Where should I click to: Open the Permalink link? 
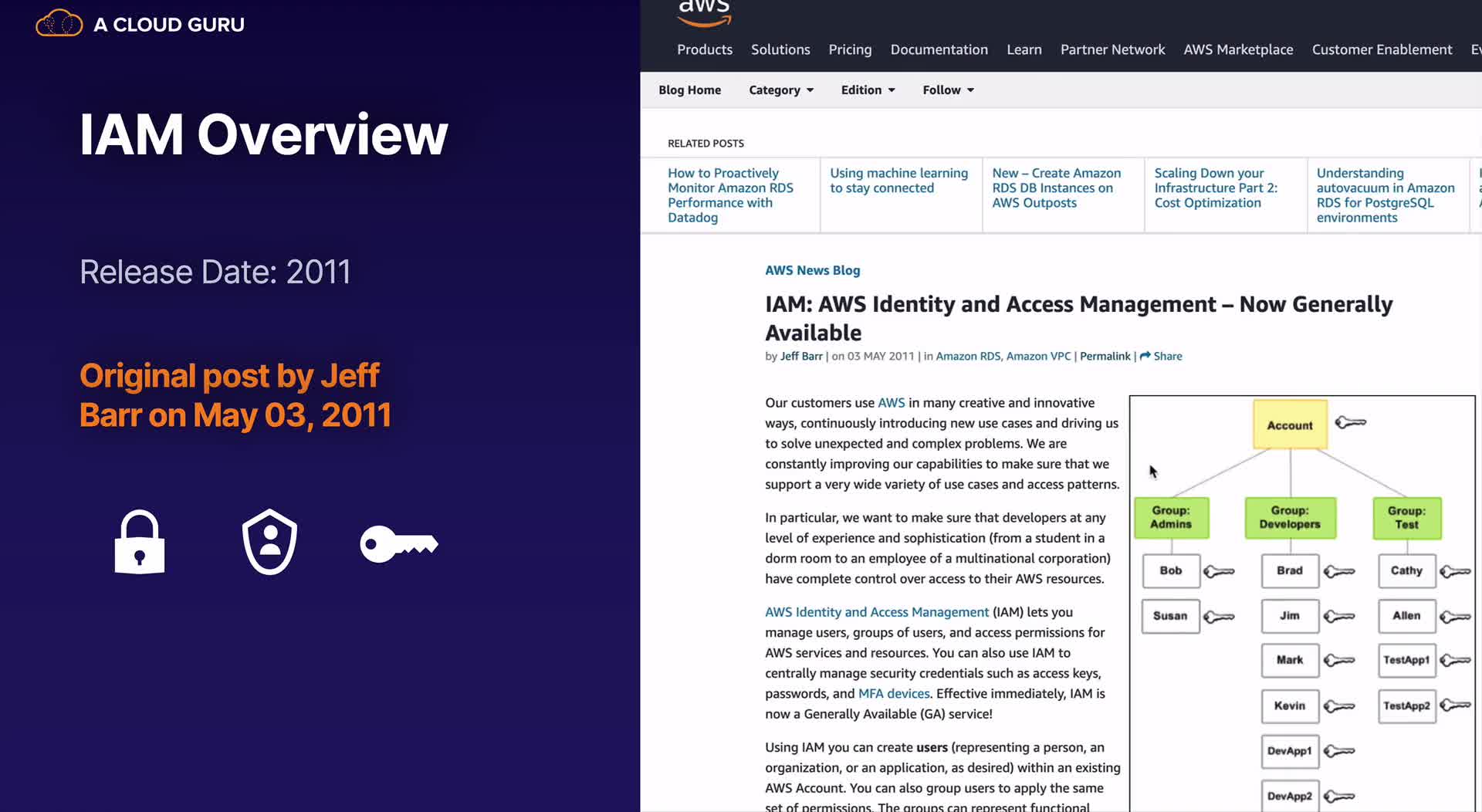(x=1105, y=356)
